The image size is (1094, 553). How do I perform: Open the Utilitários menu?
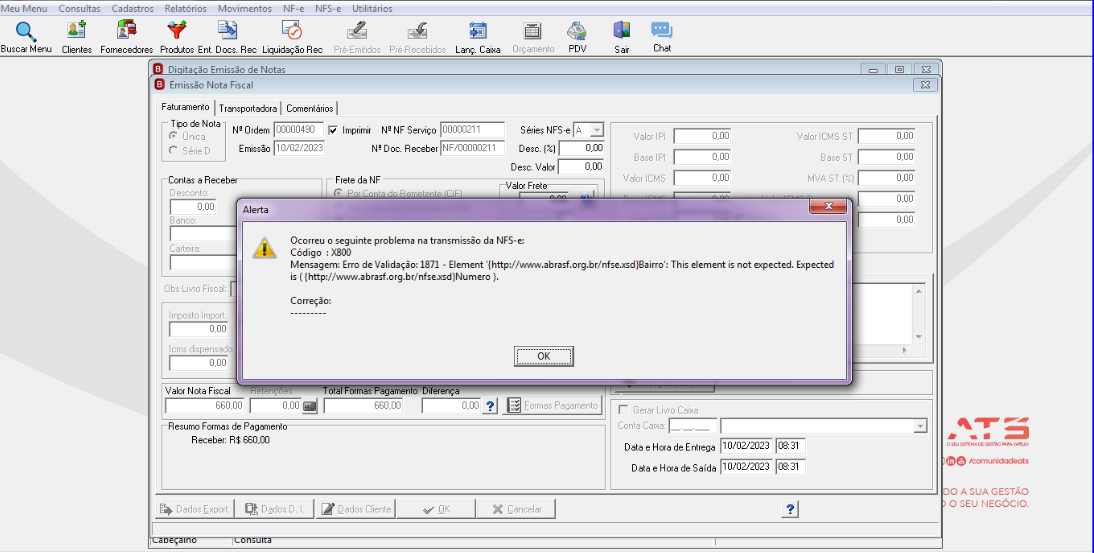coord(372,8)
